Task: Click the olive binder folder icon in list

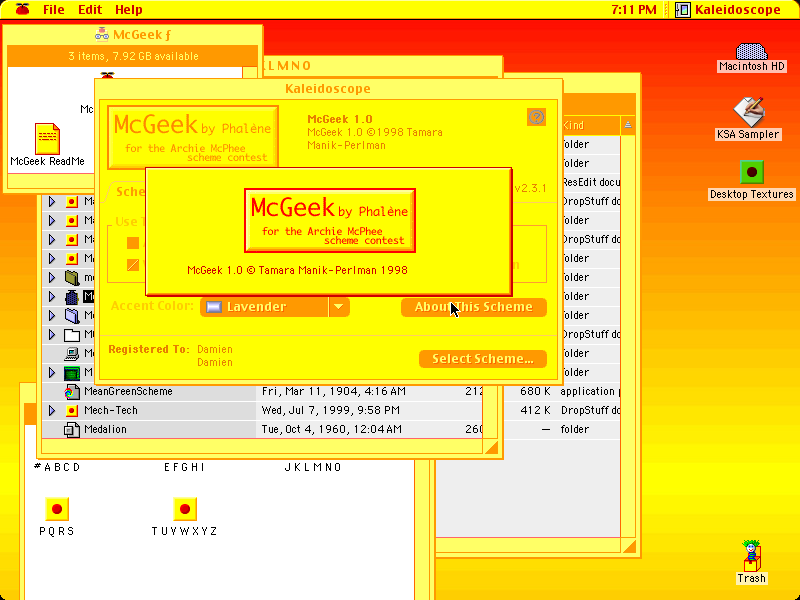Action: click(x=72, y=278)
